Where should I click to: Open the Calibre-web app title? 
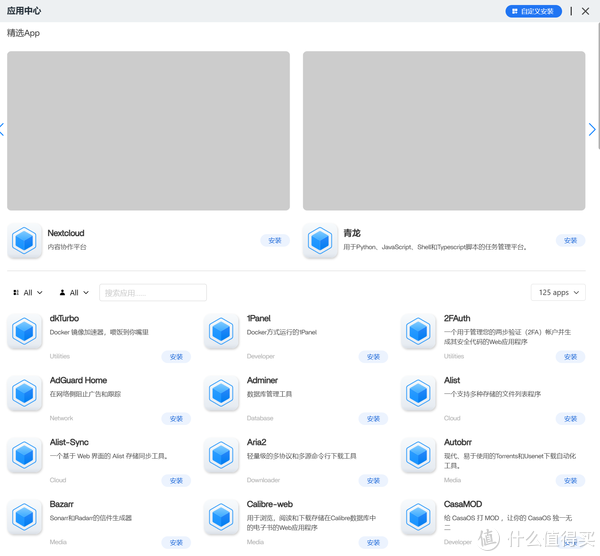270,505
